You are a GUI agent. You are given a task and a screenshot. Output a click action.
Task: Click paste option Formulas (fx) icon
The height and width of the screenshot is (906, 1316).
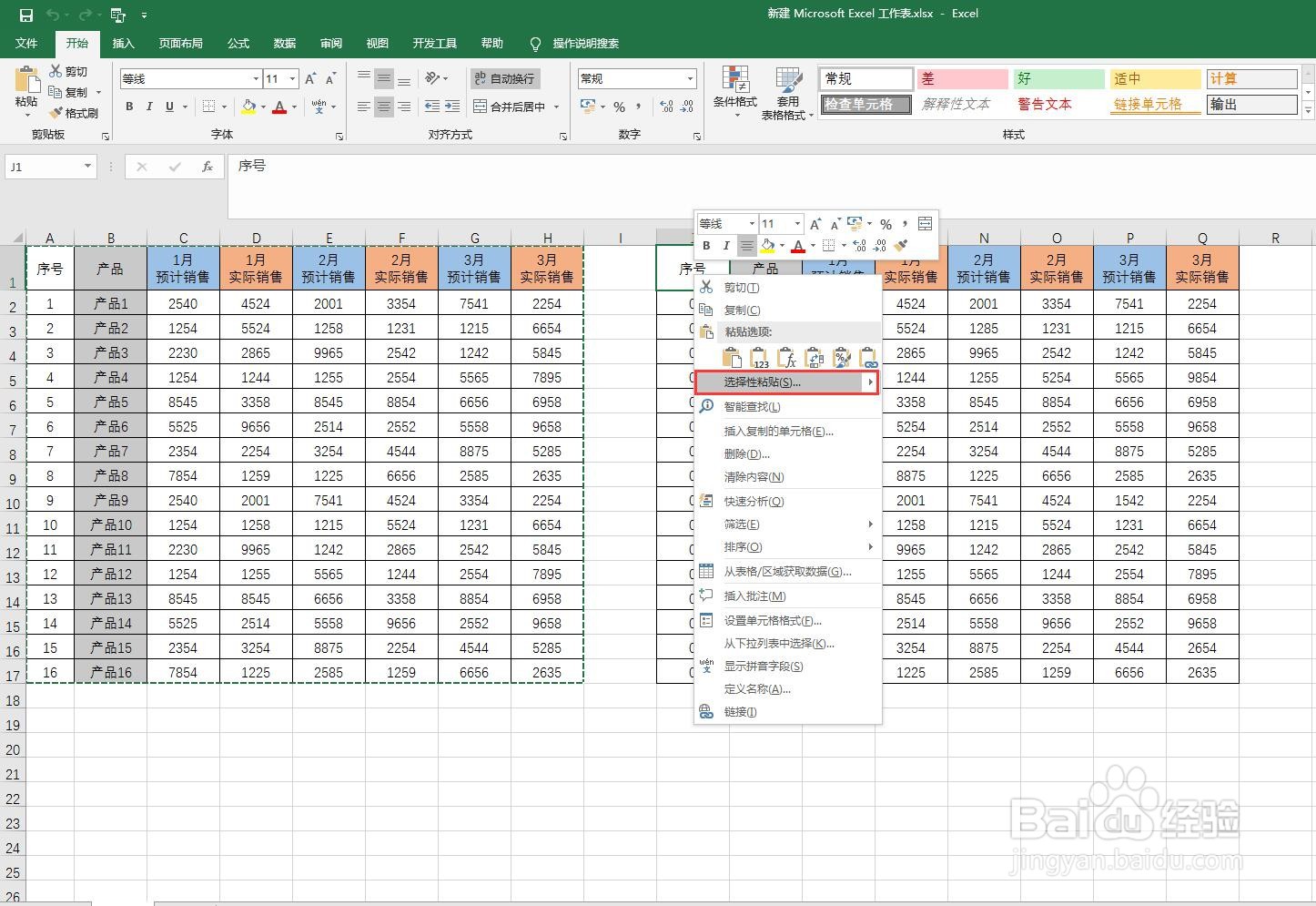coord(787,358)
